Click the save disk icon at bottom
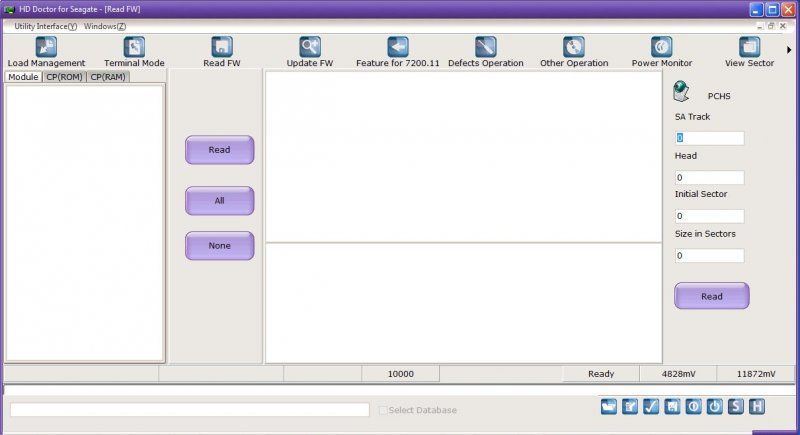Screen dimensions: 800x435 point(672,406)
